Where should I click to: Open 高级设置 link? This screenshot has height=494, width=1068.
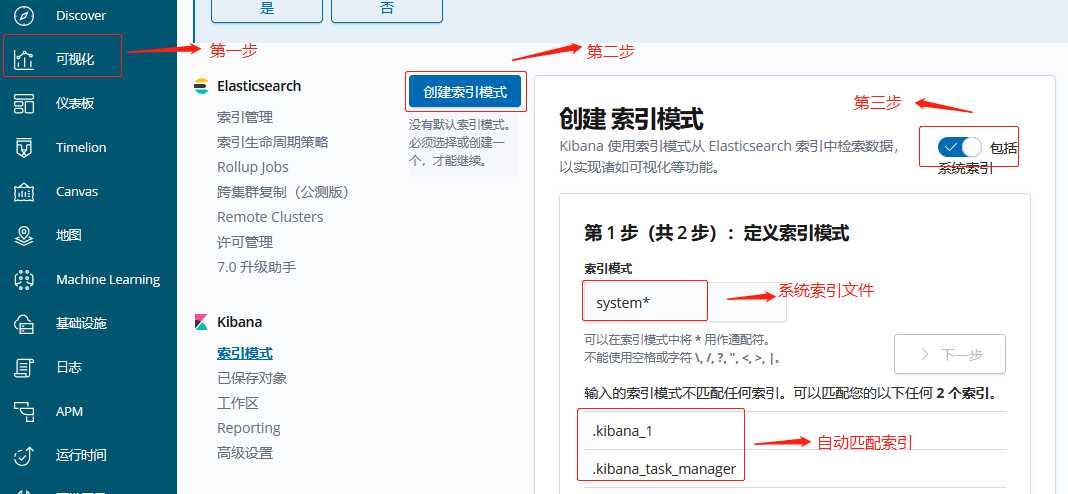(245, 453)
